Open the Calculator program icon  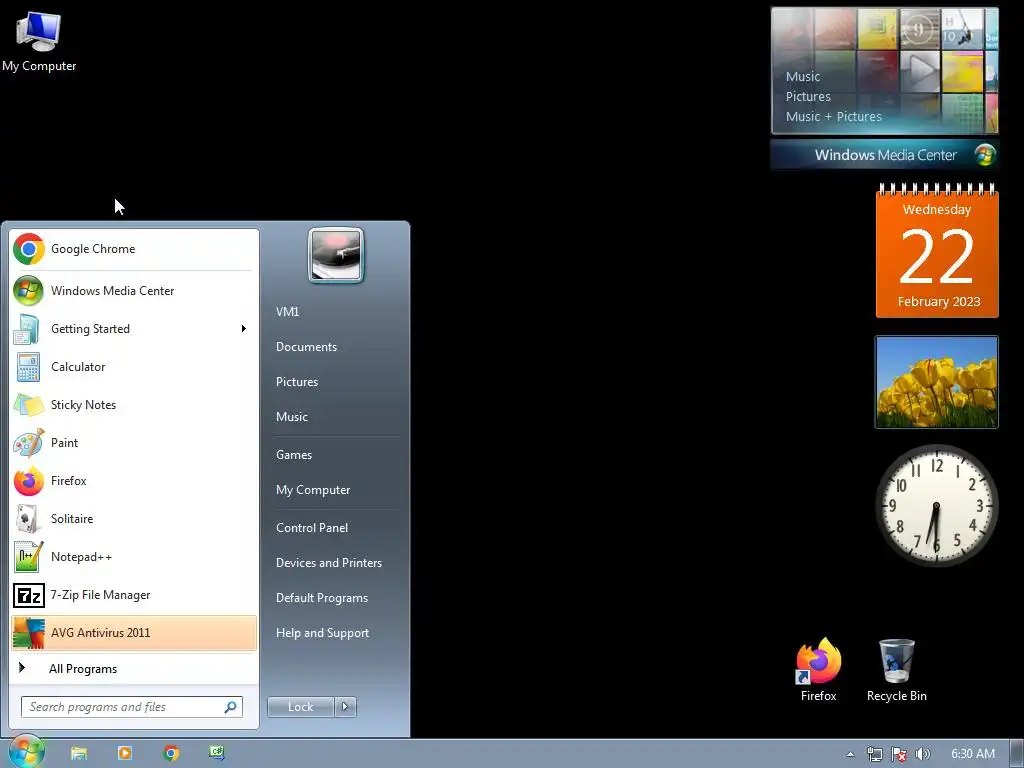pos(27,366)
